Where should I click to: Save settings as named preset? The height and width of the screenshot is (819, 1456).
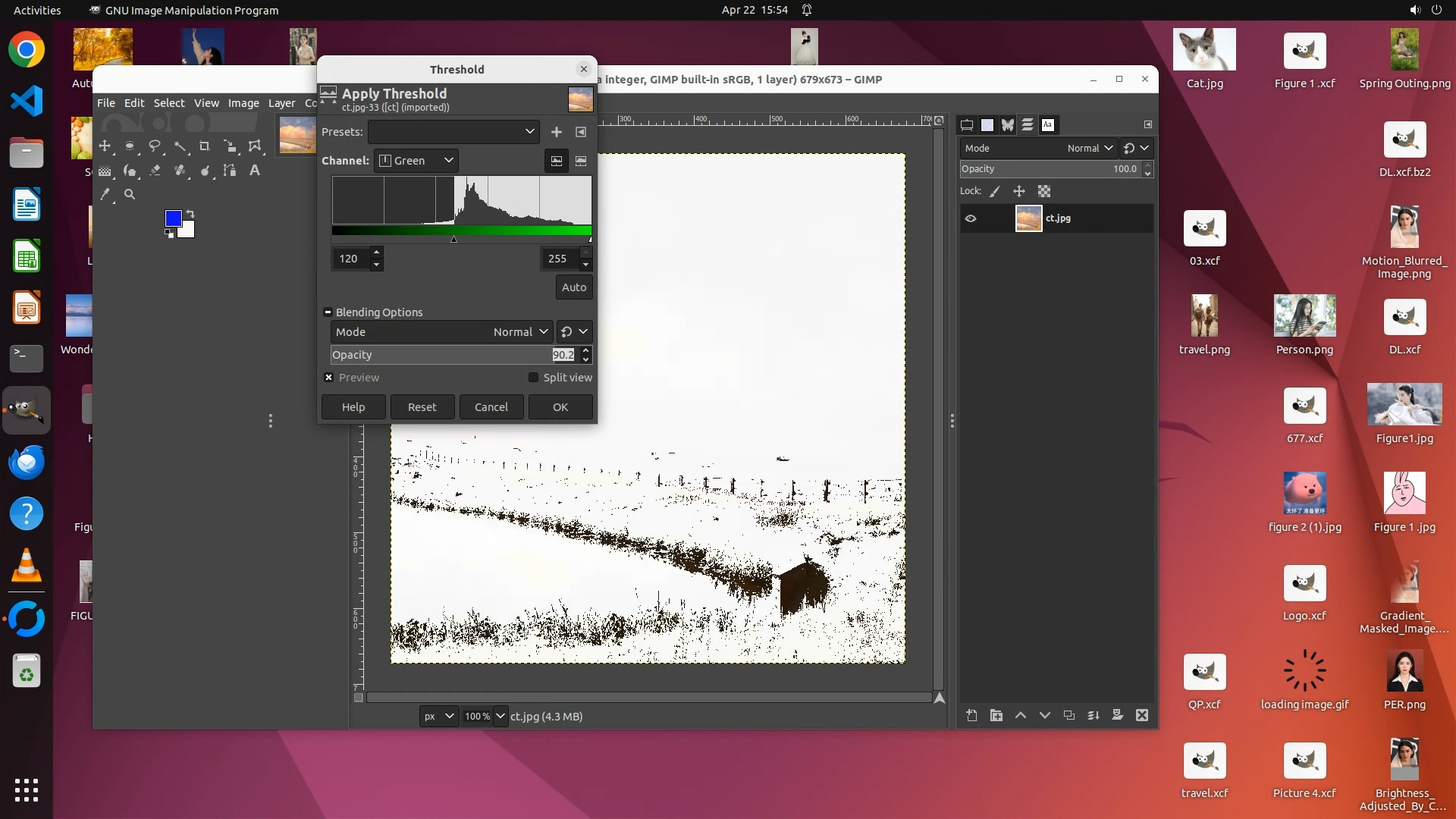[557, 132]
